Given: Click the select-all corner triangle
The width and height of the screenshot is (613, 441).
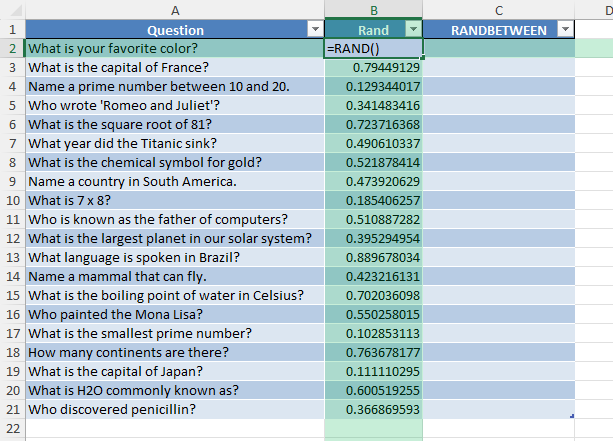Looking at the screenshot, I should [x=16, y=11].
